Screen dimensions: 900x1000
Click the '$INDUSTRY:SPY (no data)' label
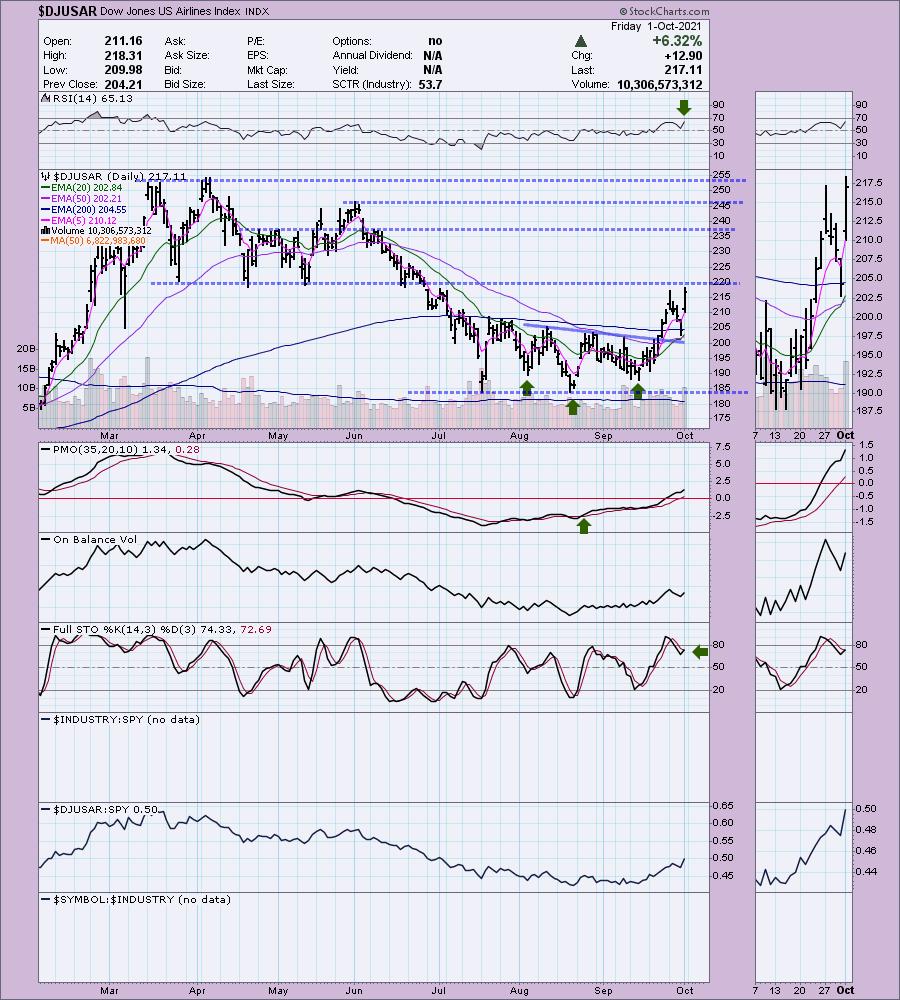pos(126,720)
